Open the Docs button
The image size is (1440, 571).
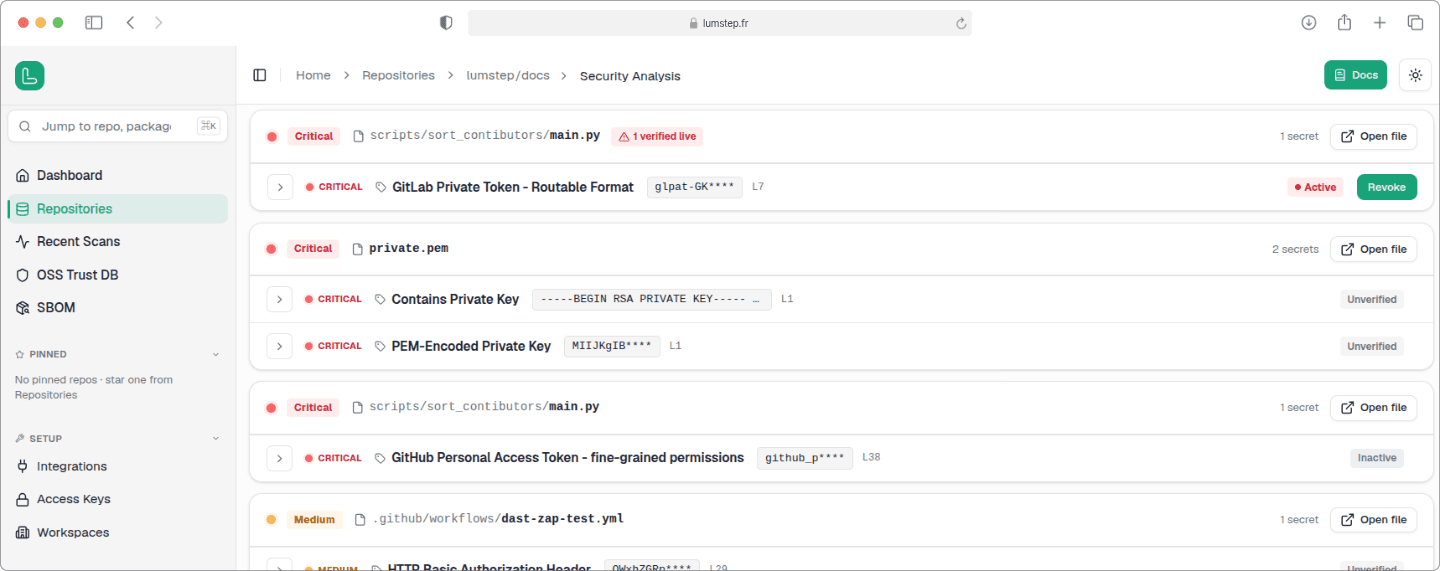coord(1355,75)
